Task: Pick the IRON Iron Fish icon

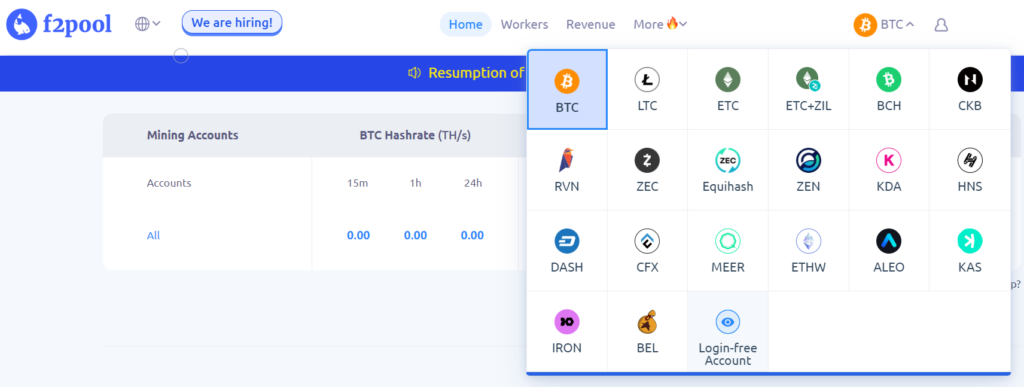Action: 567,322
